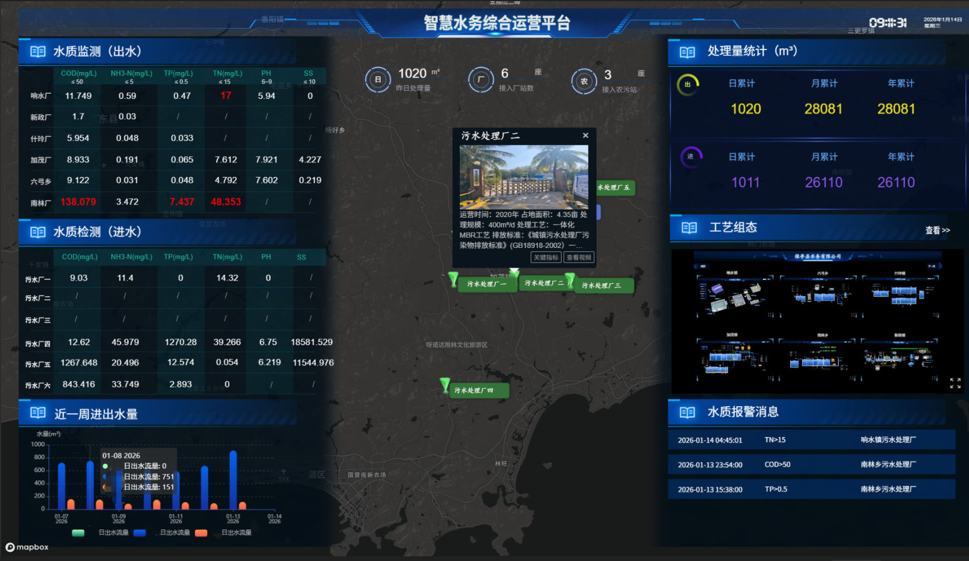Select the 污水处理厂五 map label
Screen dimensions: 969x561
614,187
